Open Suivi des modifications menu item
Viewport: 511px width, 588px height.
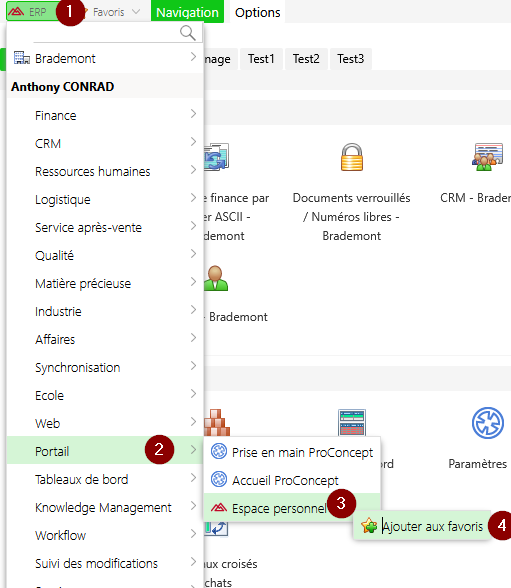pyautogui.click(x=105, y=563)
